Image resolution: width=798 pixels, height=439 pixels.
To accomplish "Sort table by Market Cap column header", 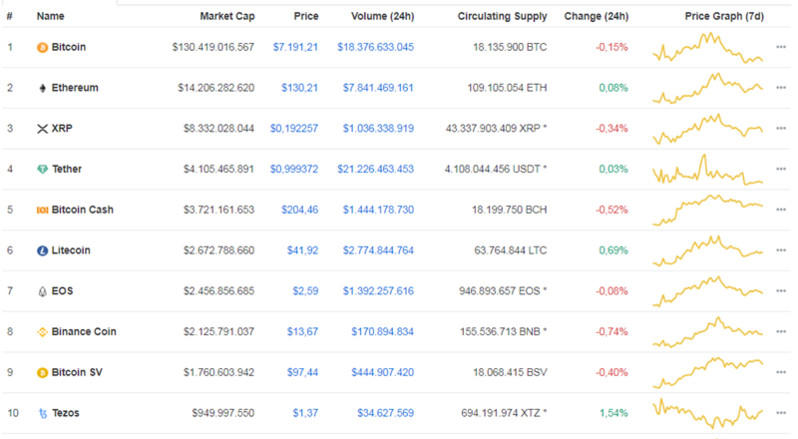I will point(226,17).
